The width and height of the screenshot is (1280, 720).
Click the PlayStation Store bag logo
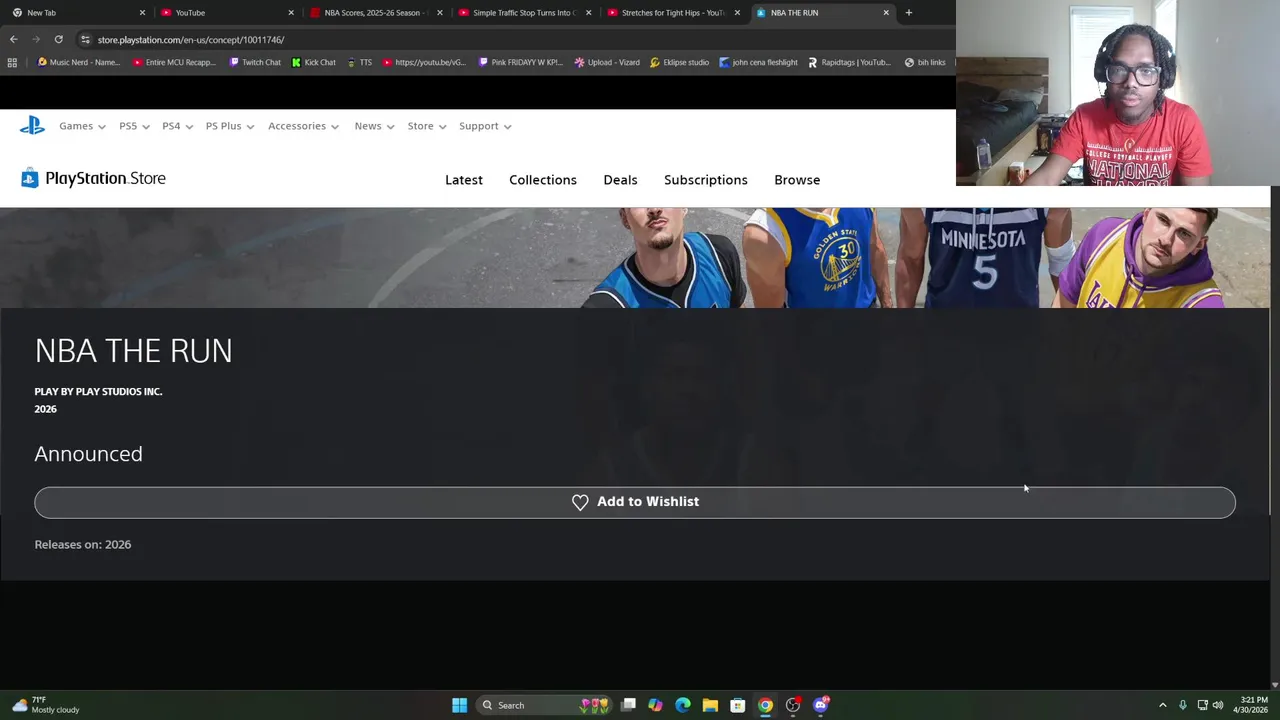(29, 178)
